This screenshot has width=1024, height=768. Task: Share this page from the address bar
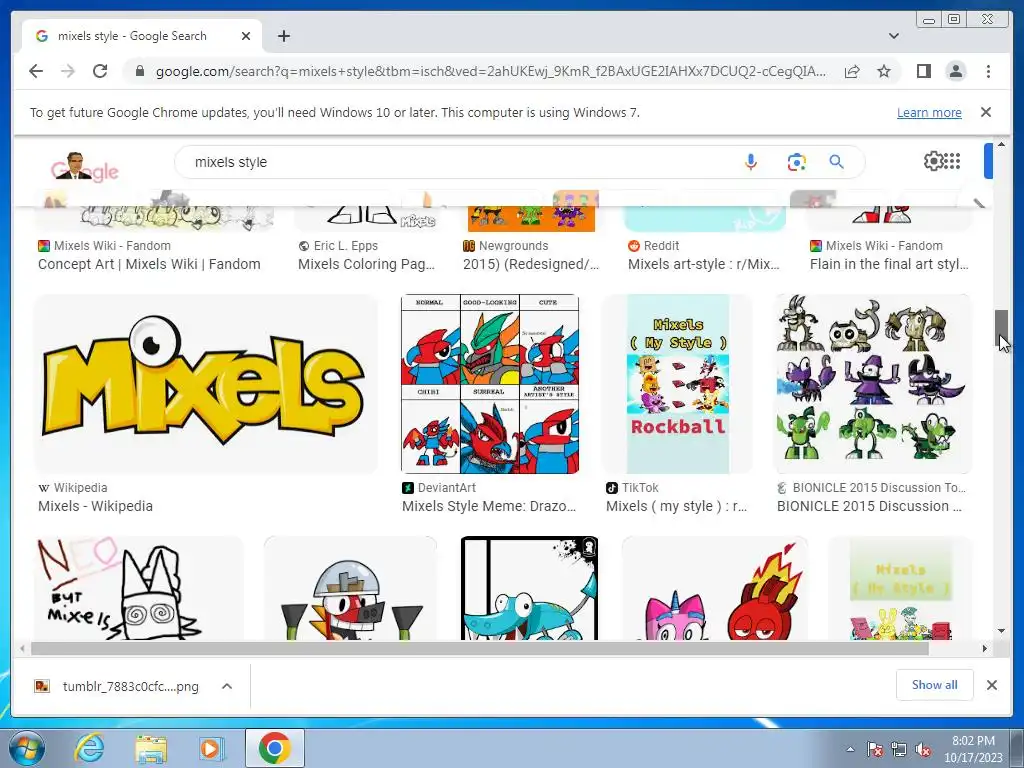pyautogui.click(x=852, y=71)
